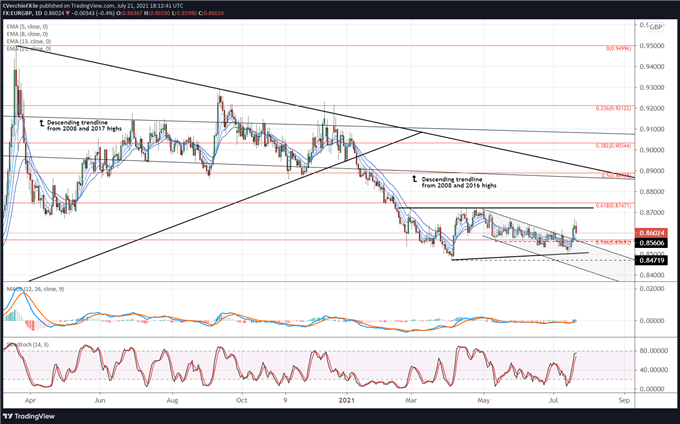Image resolution: width=680 pixels, height=424 pixels.
Task: Click the Mar label on time axis
Action: 411,400
